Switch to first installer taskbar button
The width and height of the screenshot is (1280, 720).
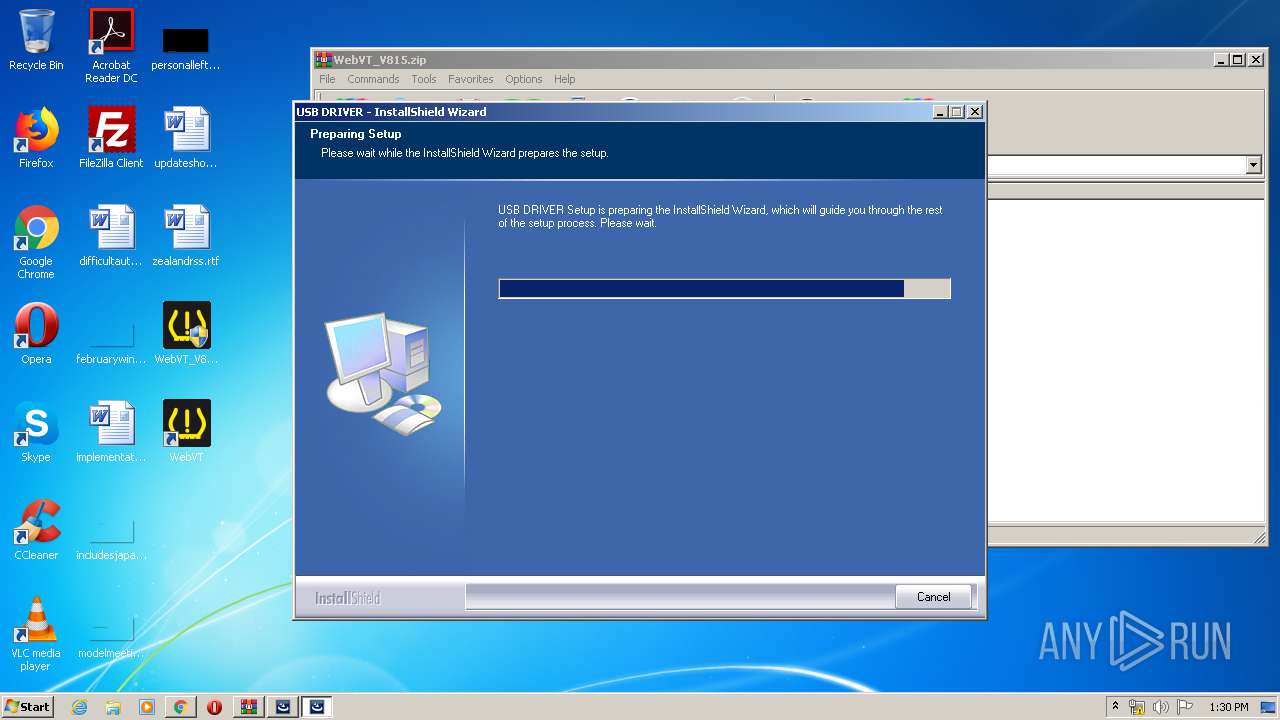click(x=283, y=707)
